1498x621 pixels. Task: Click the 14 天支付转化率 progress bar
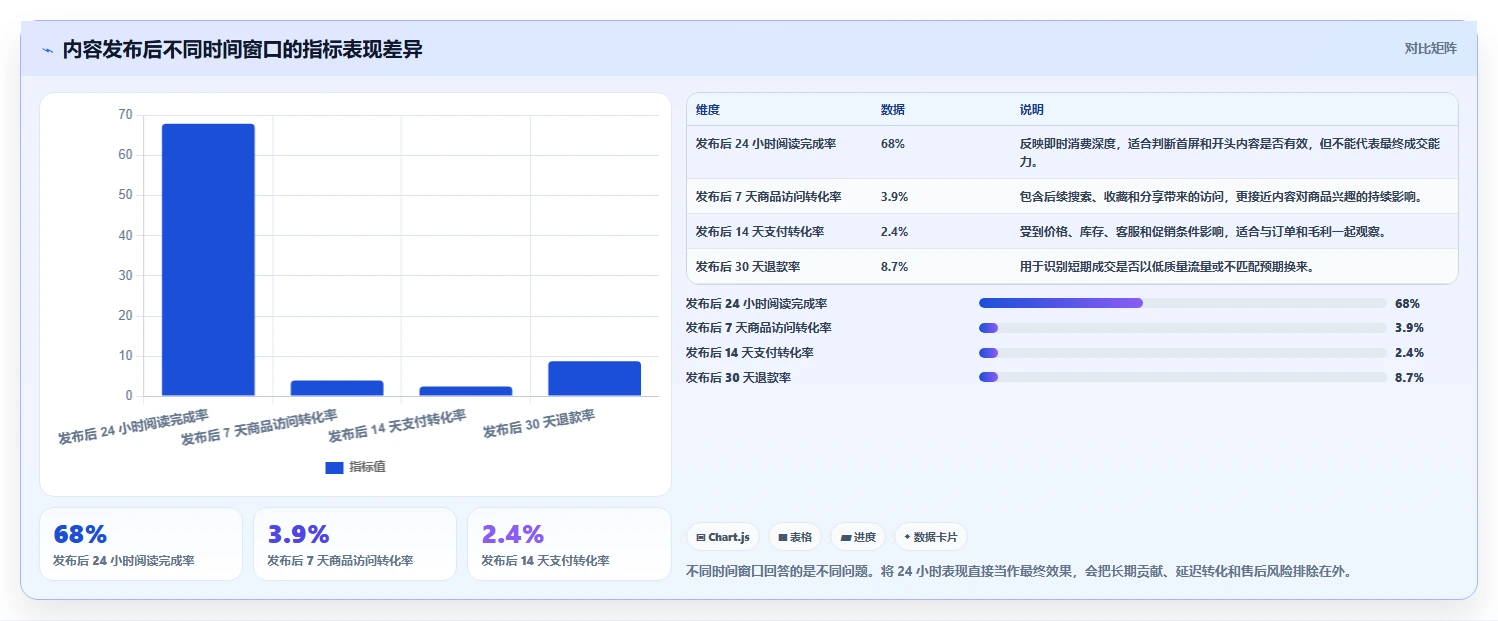pos(1183,353)
